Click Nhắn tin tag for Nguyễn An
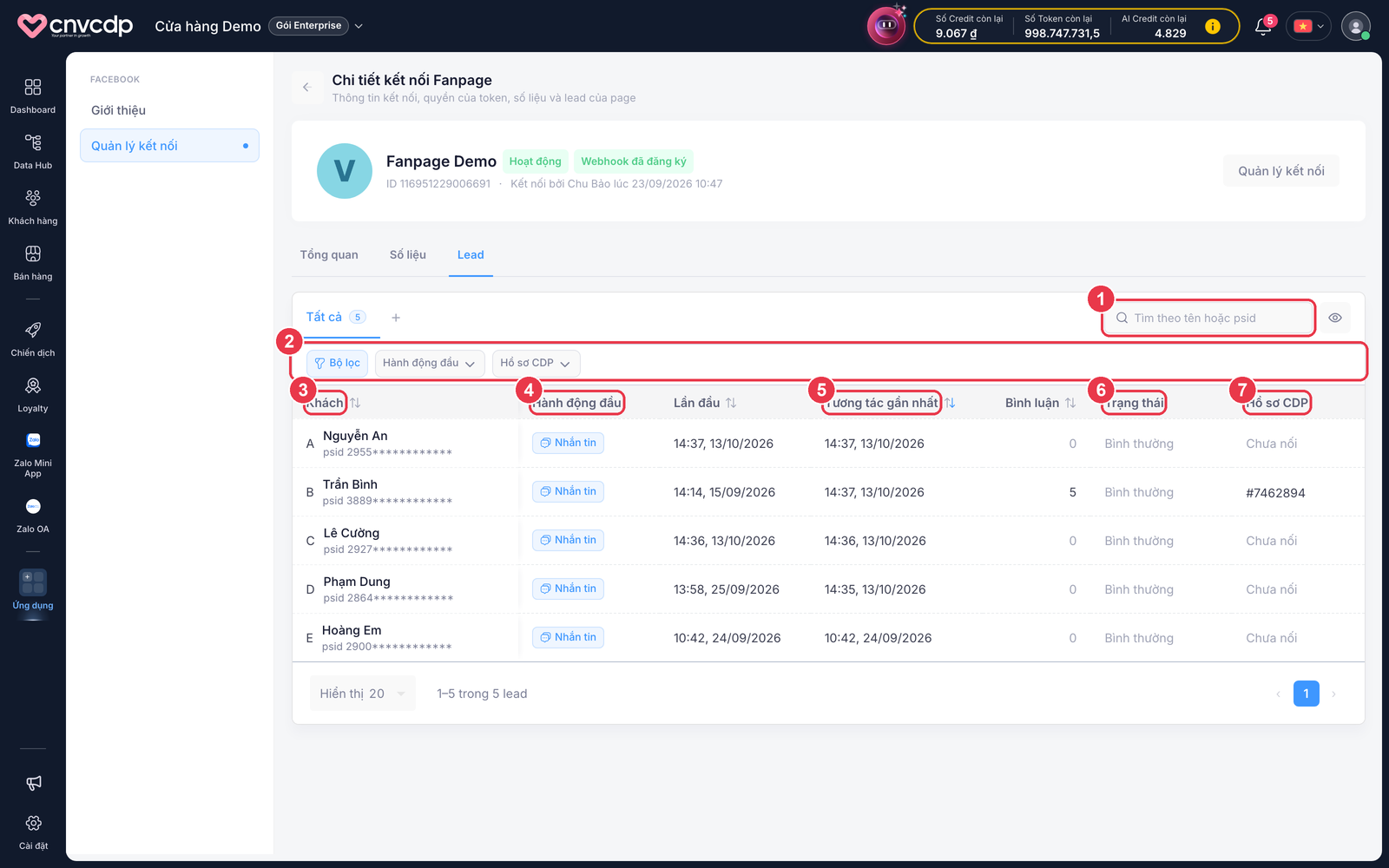Image resolution: width=1389 pixels, height=868 pixels. click(x=569, y=443)
